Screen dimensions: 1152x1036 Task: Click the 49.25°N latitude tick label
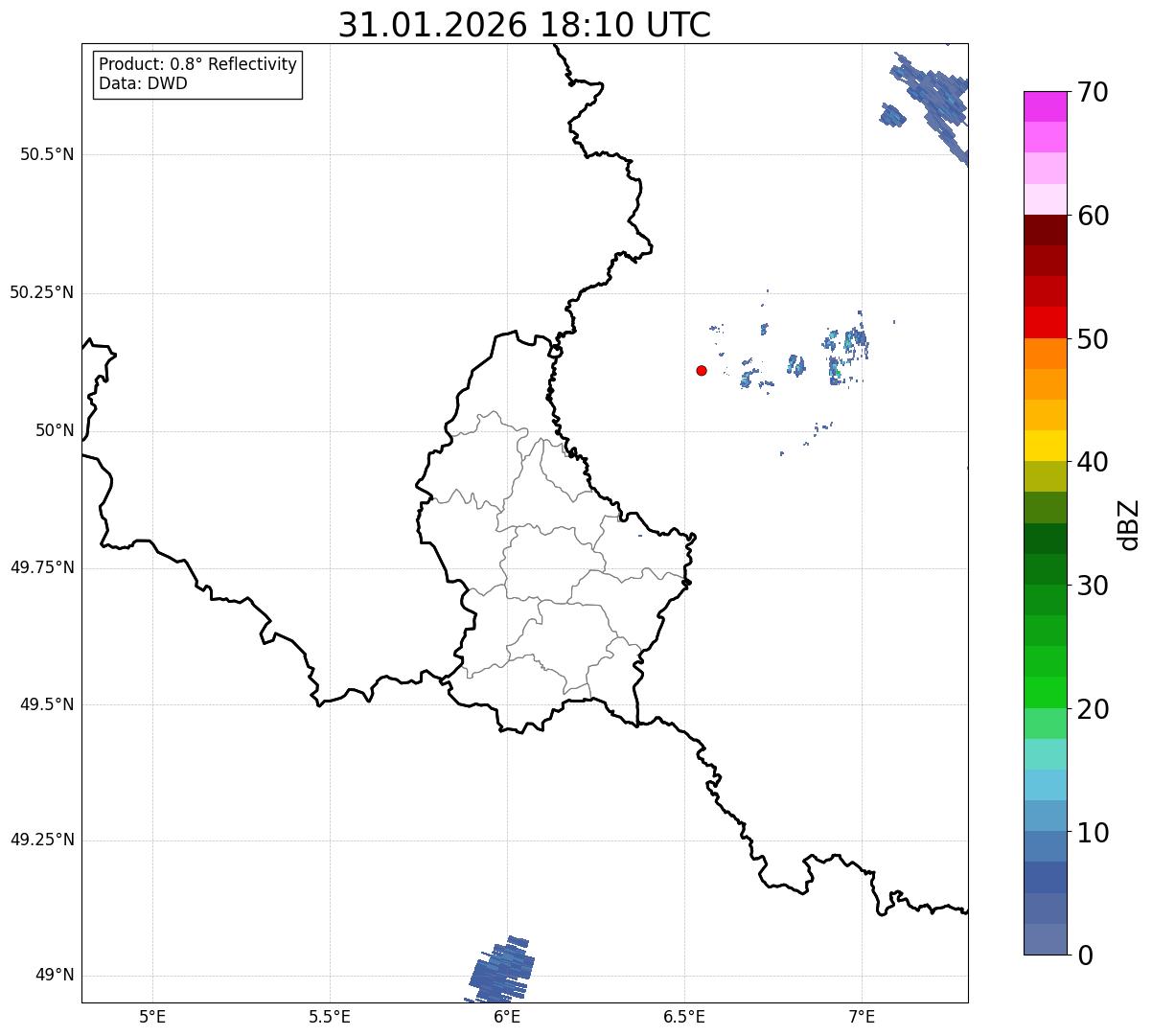[41, 840]
